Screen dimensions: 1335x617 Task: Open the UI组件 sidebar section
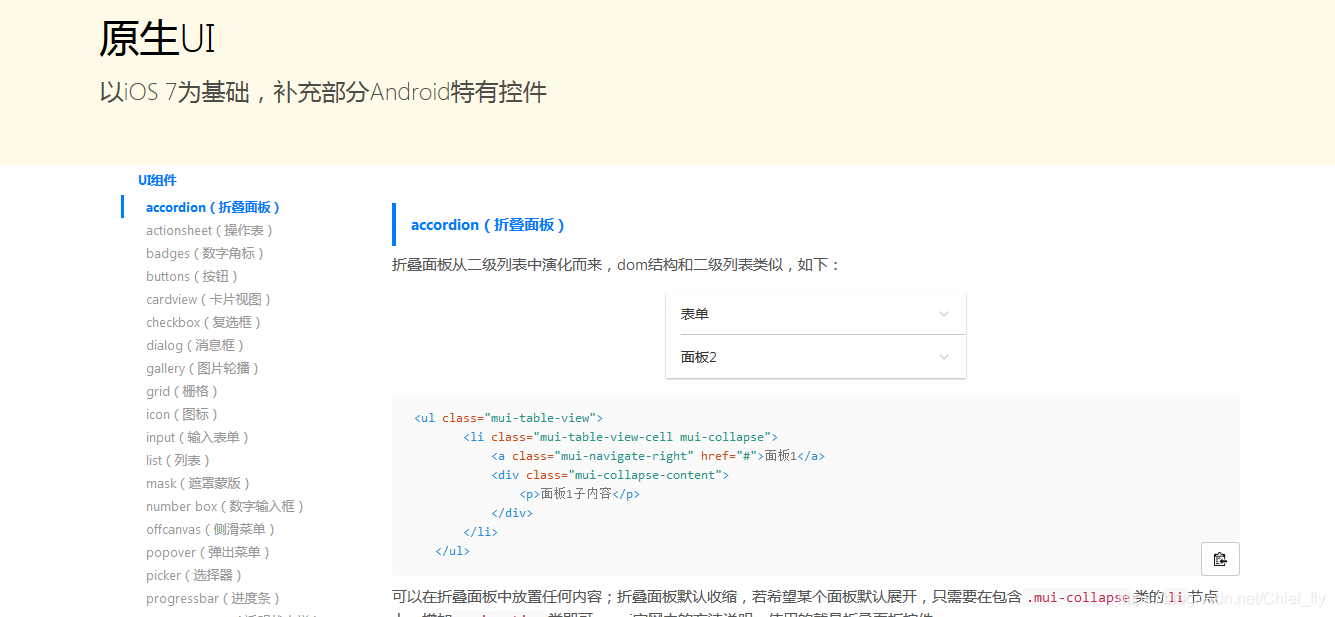(157, 180)
